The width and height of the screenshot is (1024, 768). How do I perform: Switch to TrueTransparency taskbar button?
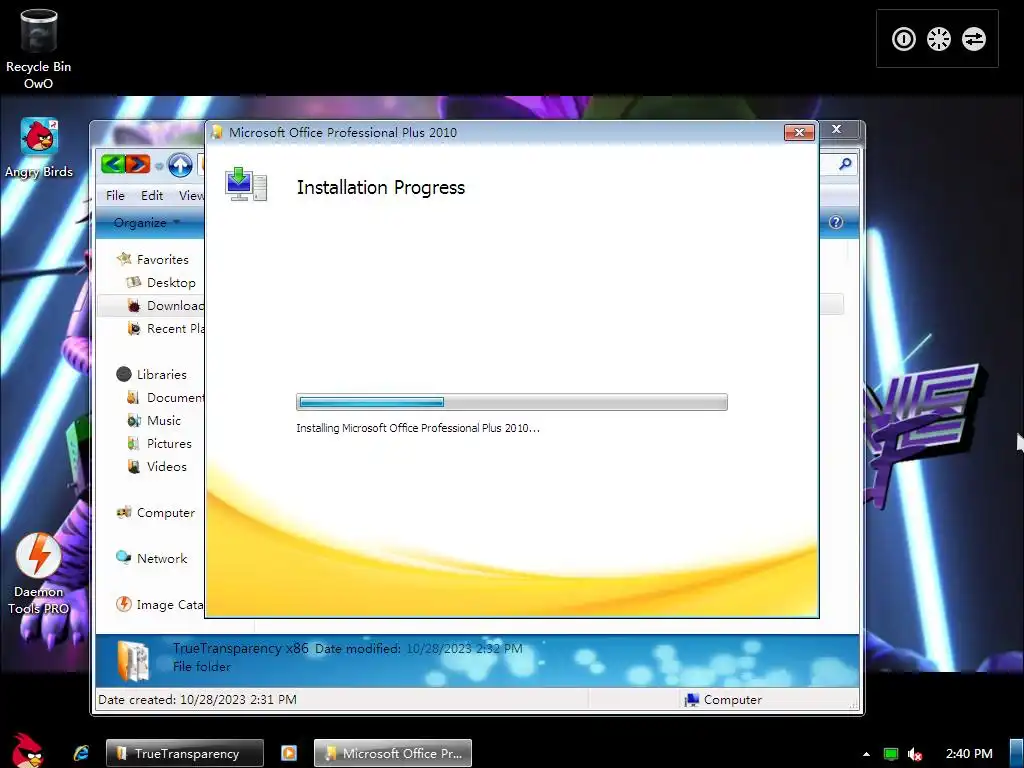(x=185, y=753)
